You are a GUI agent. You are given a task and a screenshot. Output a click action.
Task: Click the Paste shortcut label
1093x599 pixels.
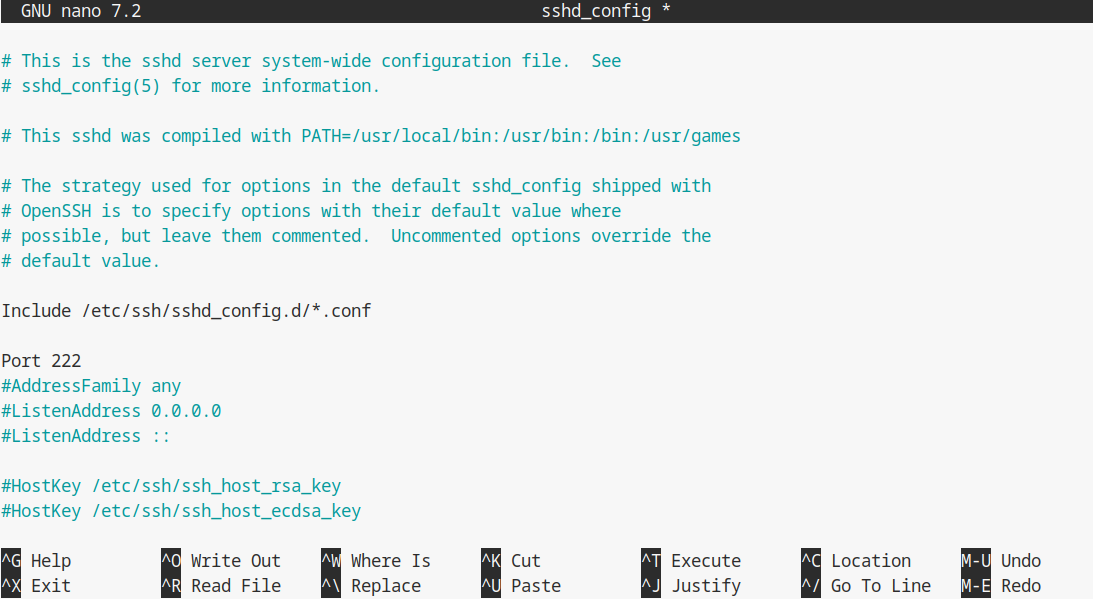tap(535, 586)
